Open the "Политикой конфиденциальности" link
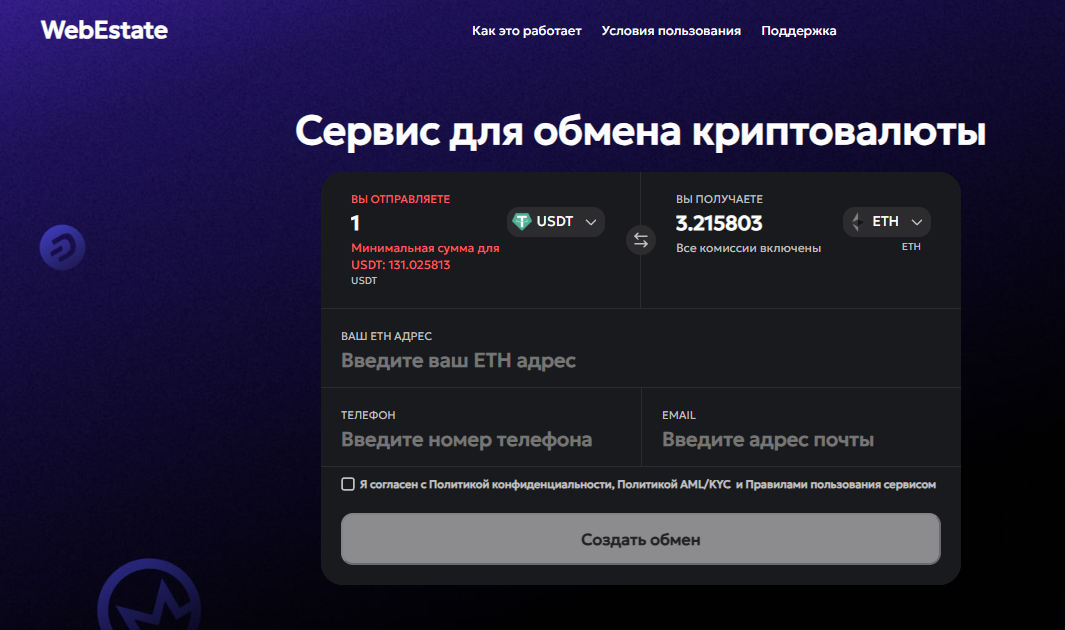The width and height of the screenshot is (1065, 630). point(521,485)
